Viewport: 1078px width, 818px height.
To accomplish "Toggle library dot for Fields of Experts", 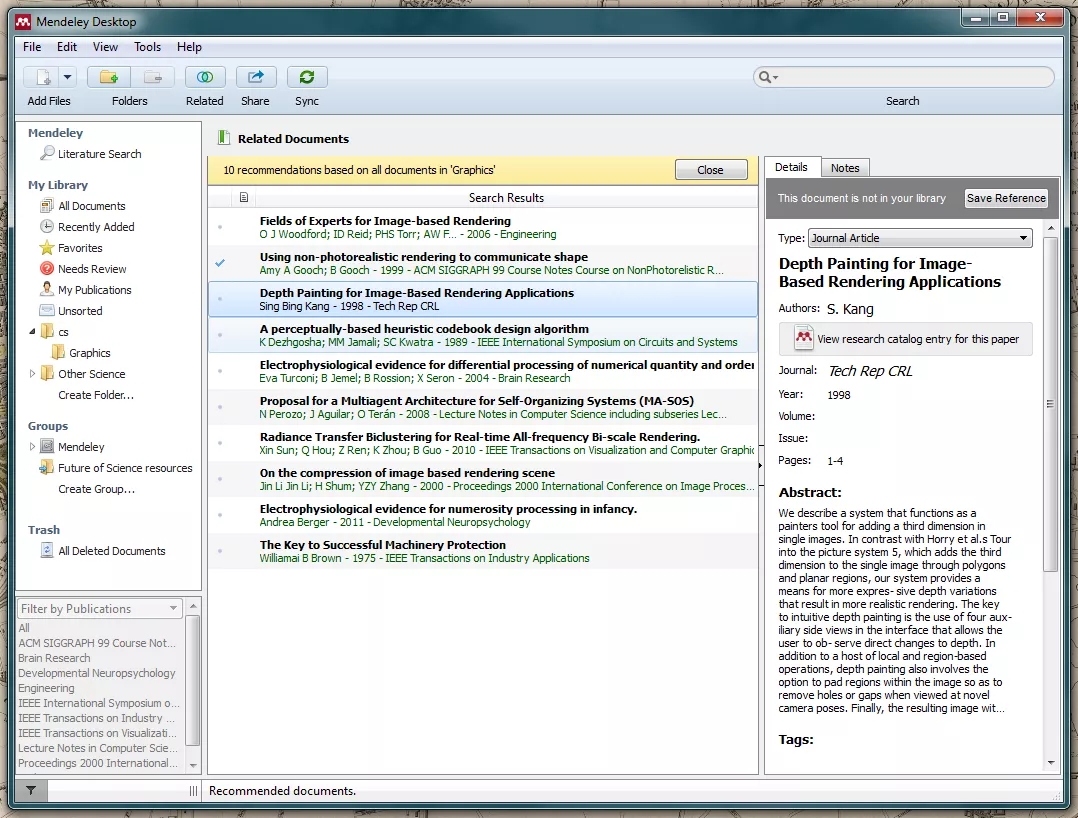I will pos(220,227).
